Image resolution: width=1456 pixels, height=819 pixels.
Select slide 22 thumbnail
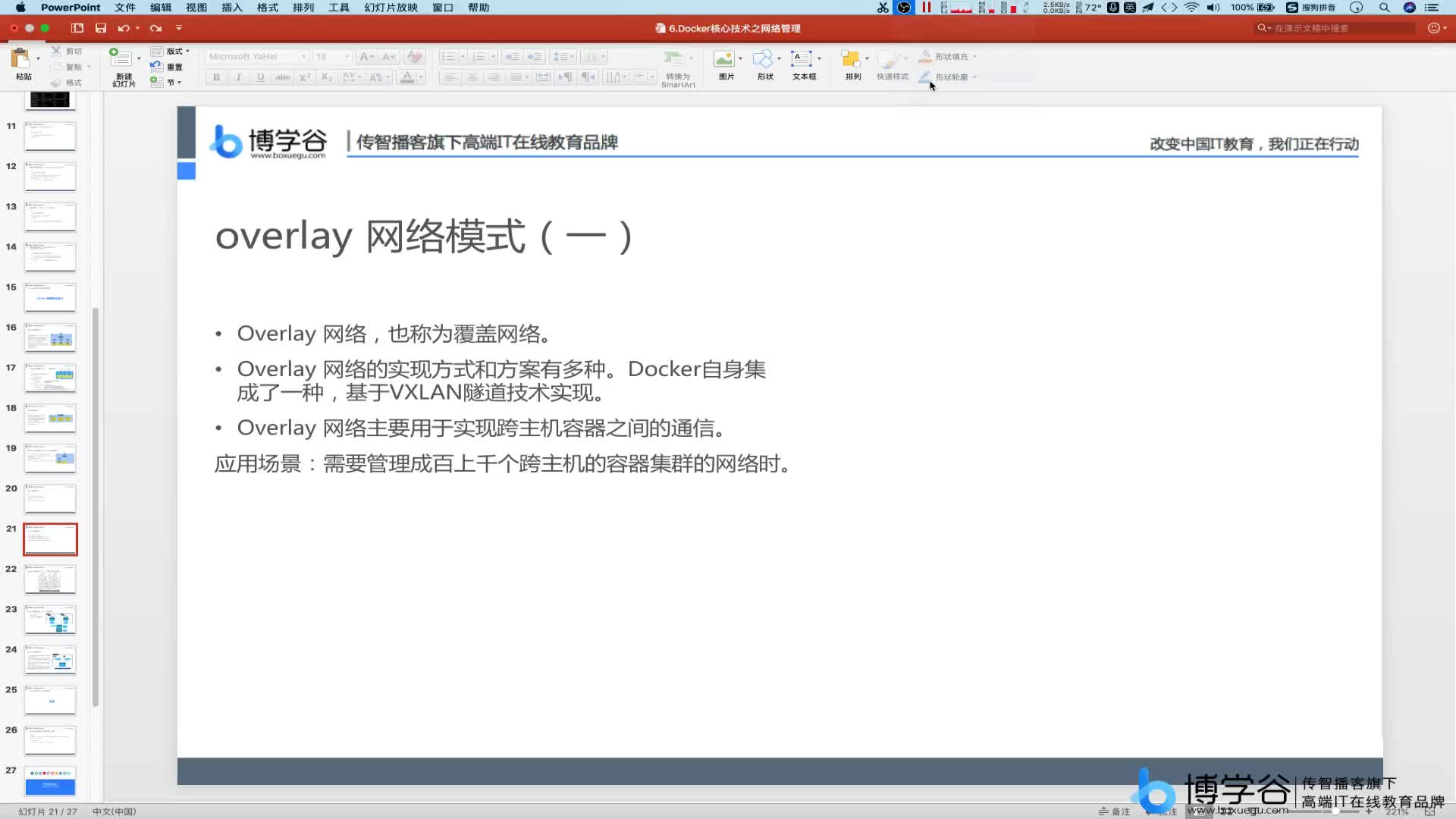50,580
